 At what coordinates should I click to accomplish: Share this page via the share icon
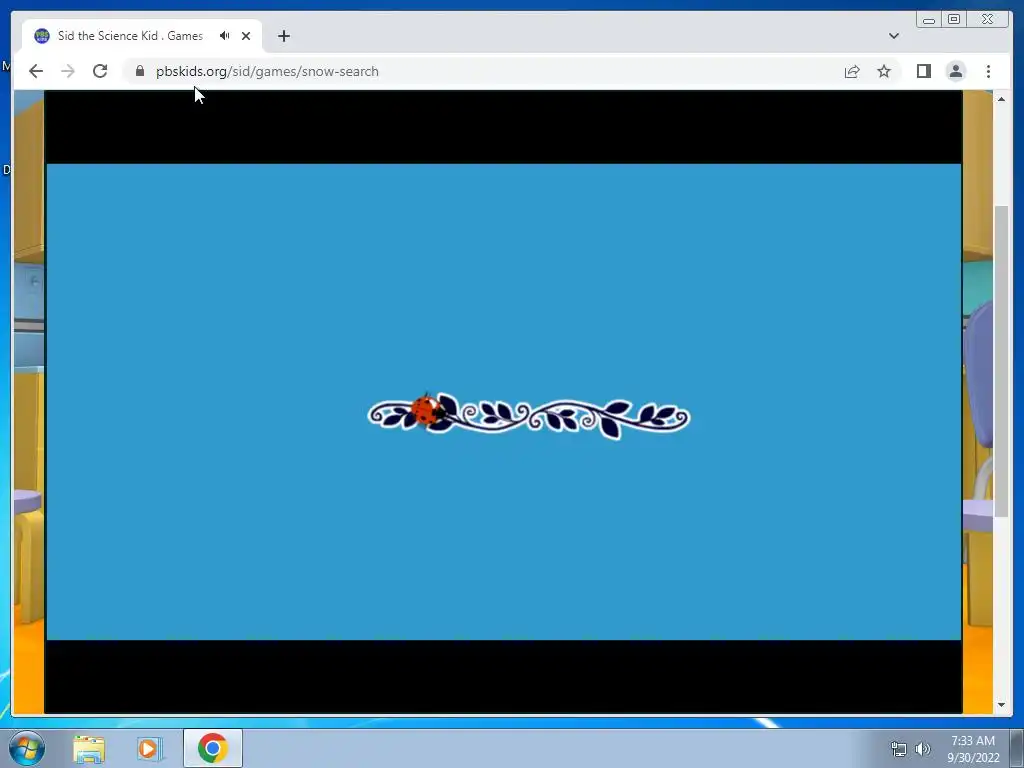pyautogui.click(x=852, y=71)
